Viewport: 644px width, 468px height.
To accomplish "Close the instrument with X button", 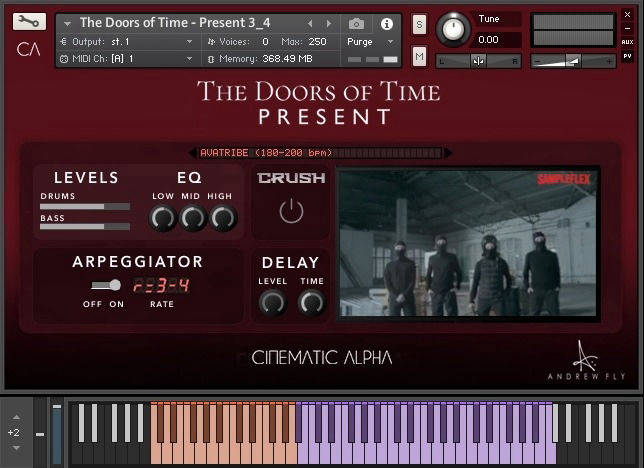I will coord(627,14).
